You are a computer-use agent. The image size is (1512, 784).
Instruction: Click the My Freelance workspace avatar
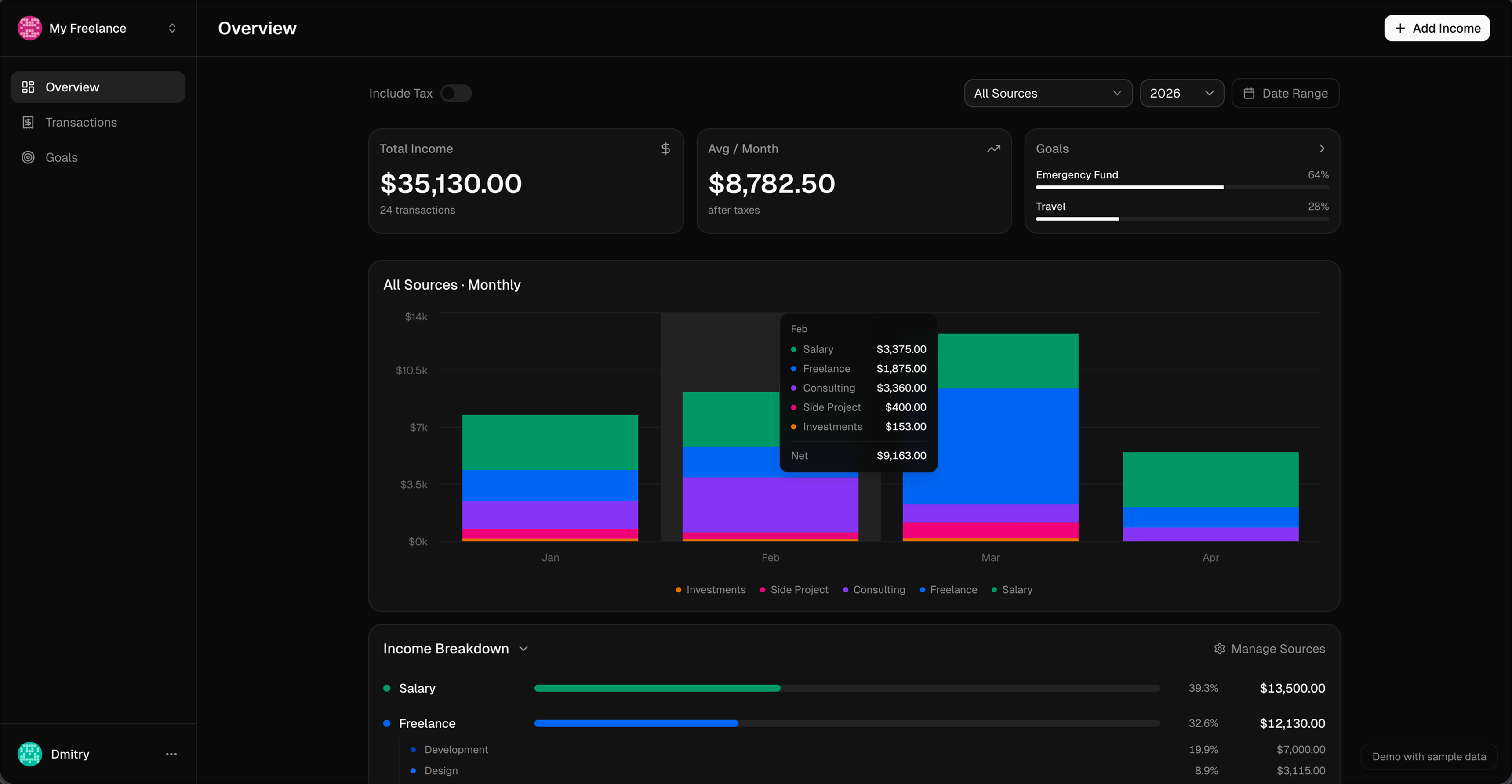click(29, 28)
